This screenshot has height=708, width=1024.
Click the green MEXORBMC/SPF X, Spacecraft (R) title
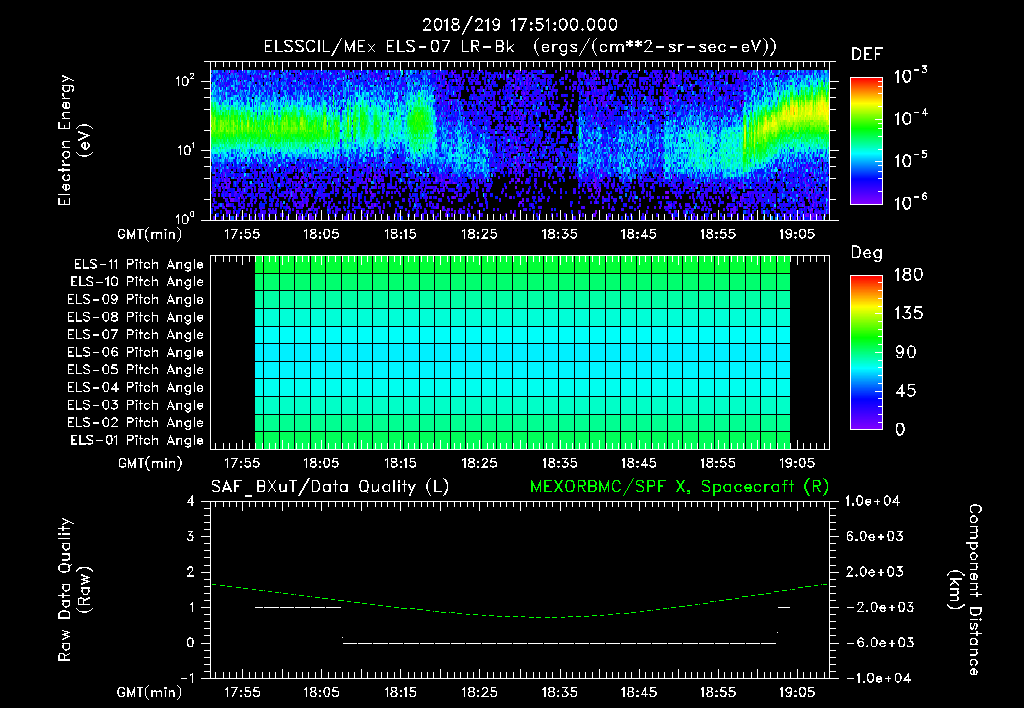[679, 487]
